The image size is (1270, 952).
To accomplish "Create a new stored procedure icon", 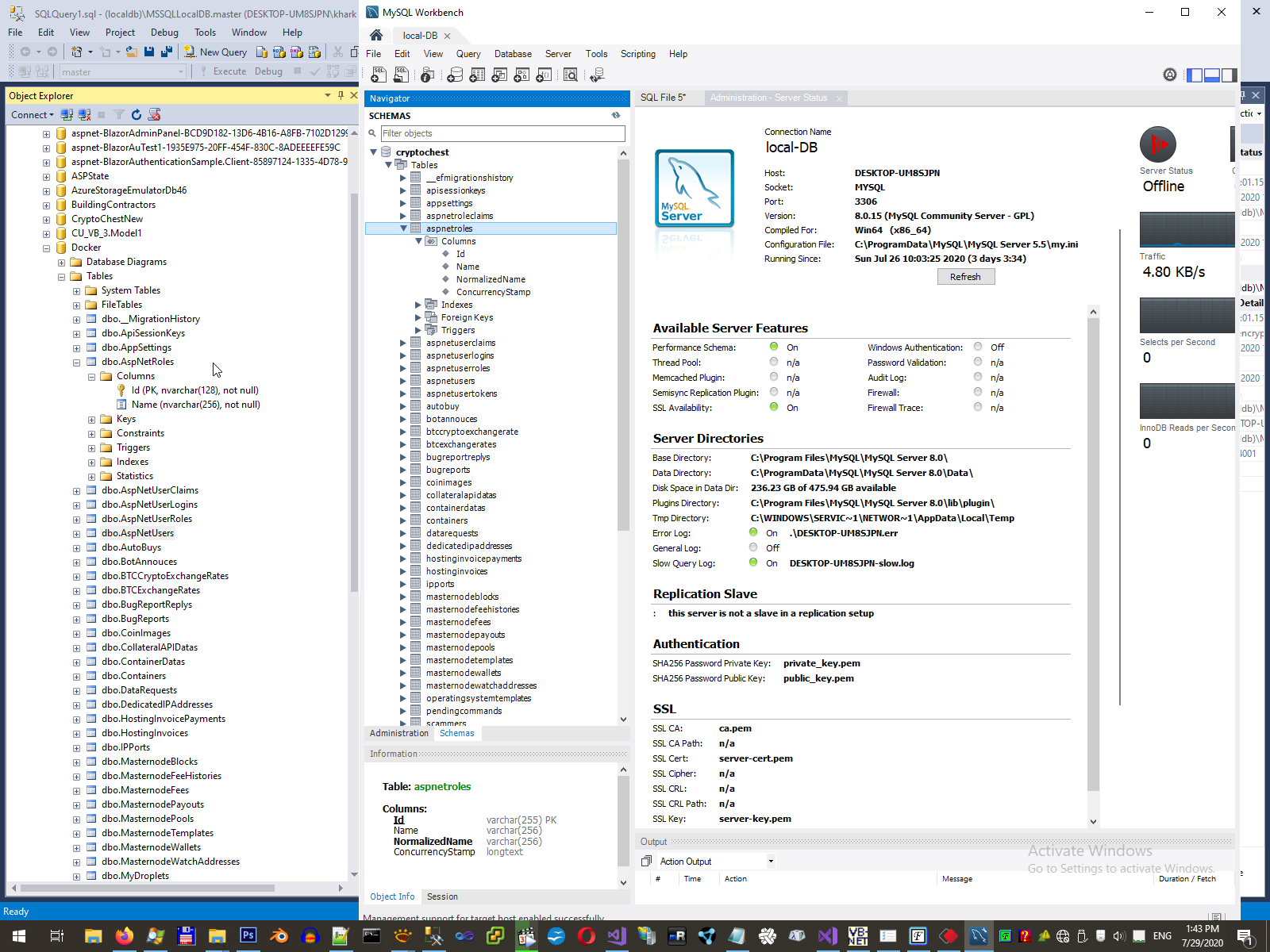I will [521, 75].
